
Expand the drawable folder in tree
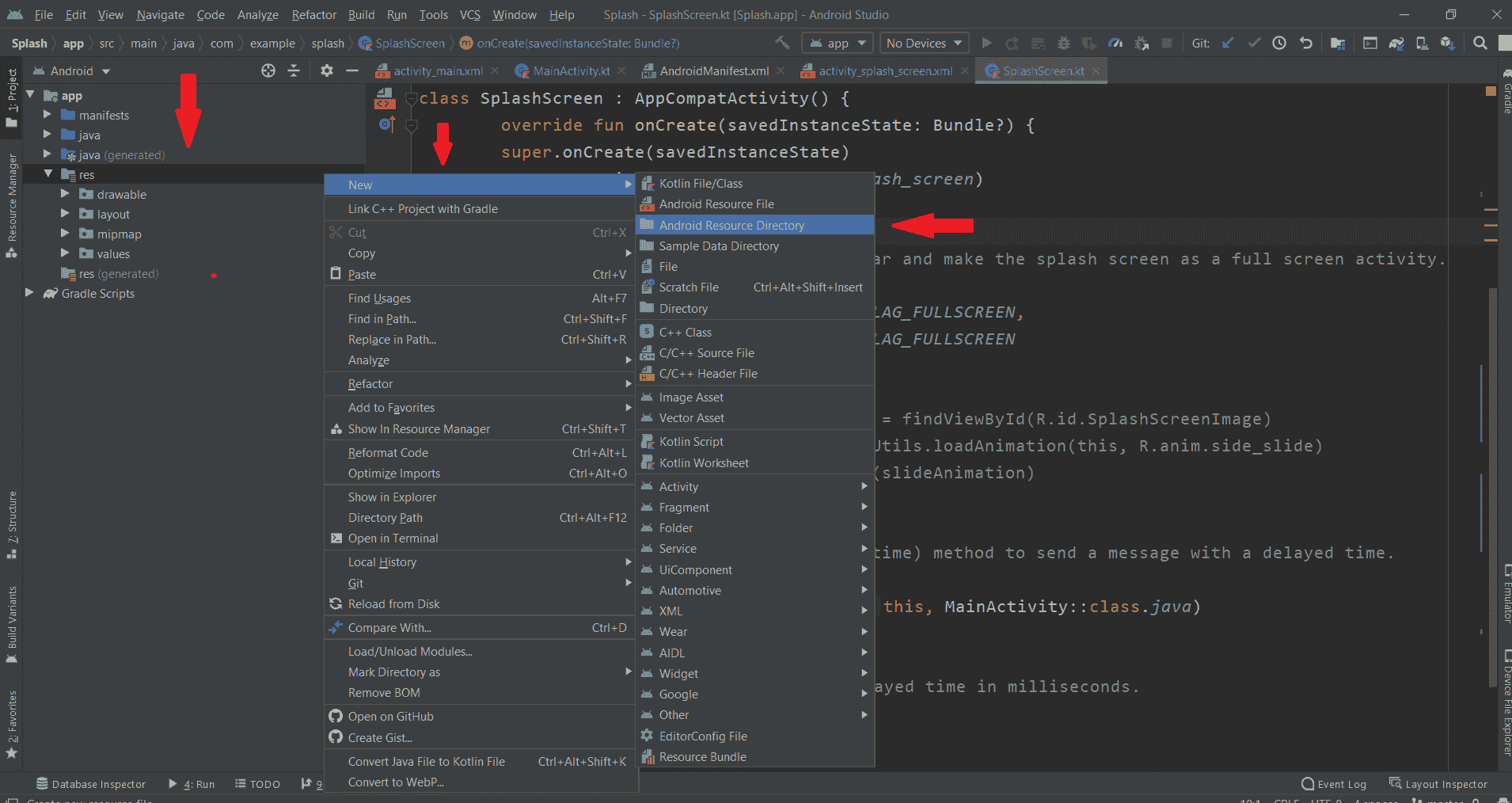(x=65, y=194)
